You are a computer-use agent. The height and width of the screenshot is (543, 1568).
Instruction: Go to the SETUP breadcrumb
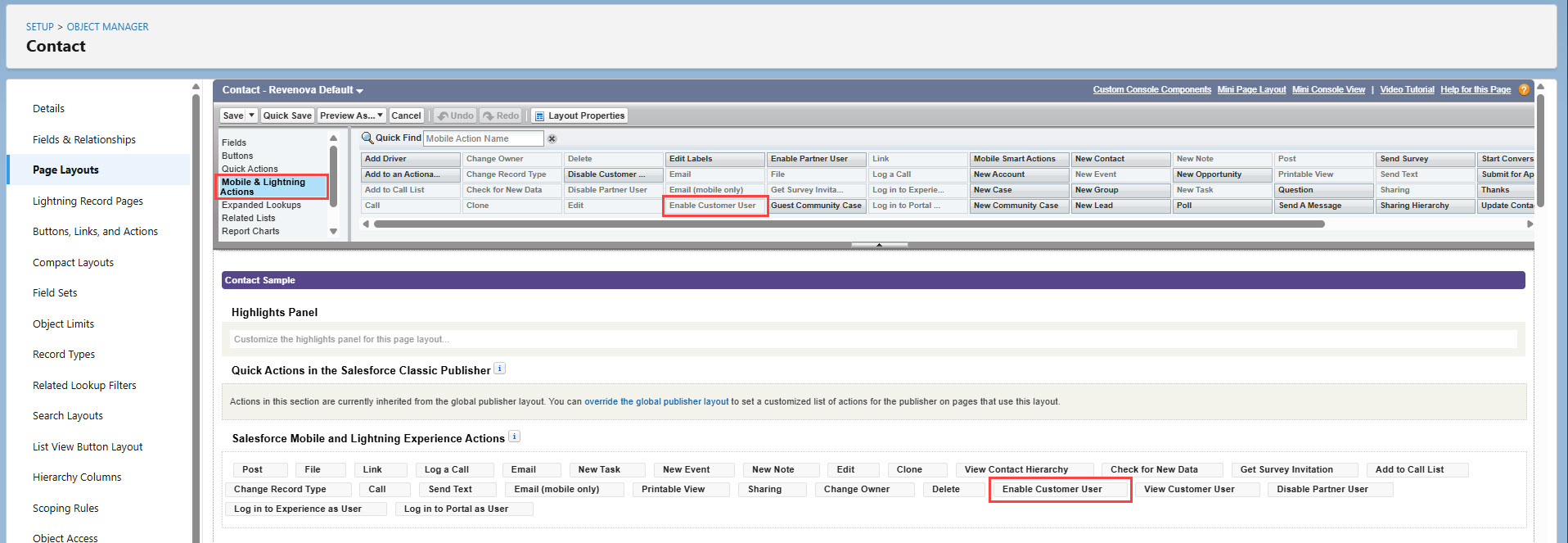[39, 27]
